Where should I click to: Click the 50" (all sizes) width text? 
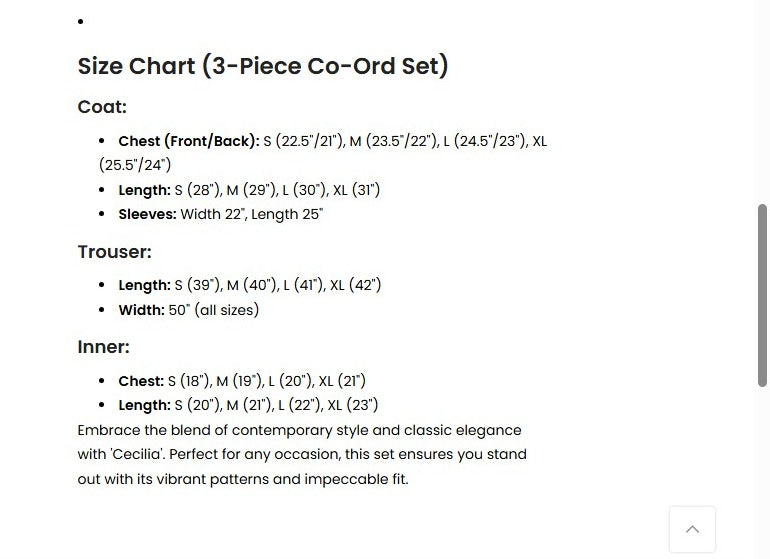214,310
